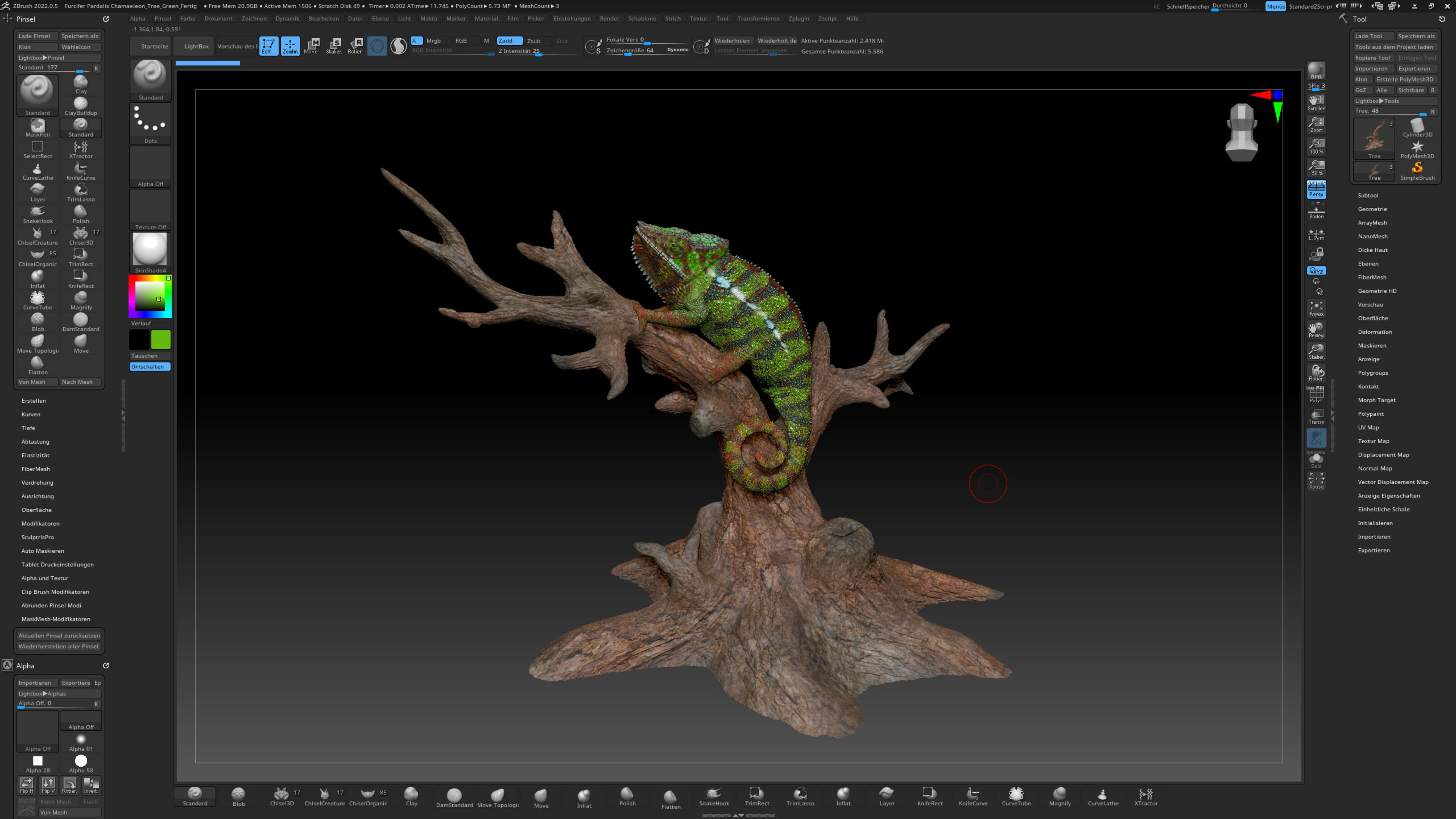Screen dimensions: 1456x819
Task: Expand the Kurven section in Pinsel panel
Action: click(30, 414)
